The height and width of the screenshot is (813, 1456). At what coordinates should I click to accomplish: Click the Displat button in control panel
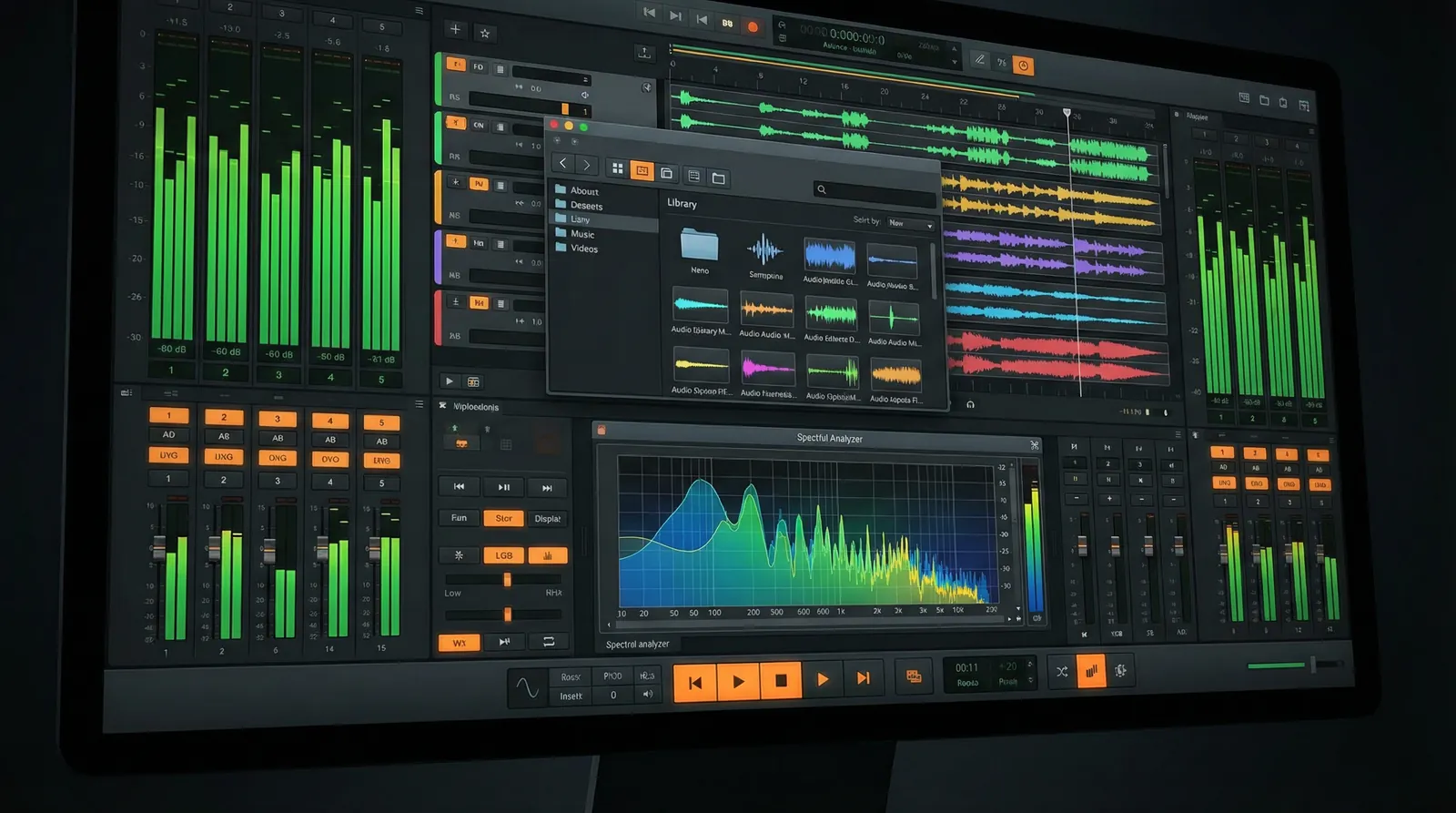point(547,519)
